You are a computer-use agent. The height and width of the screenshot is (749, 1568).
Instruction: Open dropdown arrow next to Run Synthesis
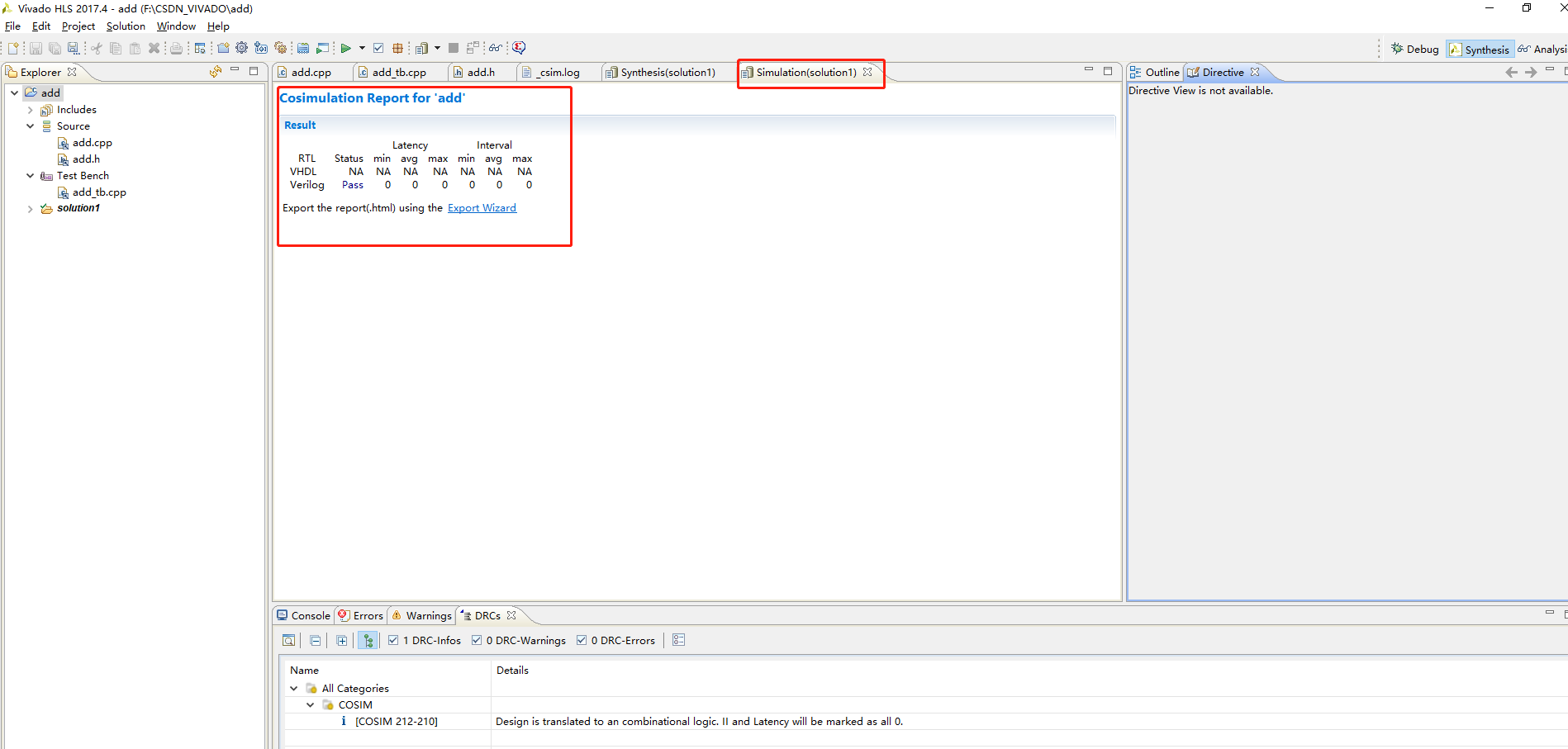point(362,48)
